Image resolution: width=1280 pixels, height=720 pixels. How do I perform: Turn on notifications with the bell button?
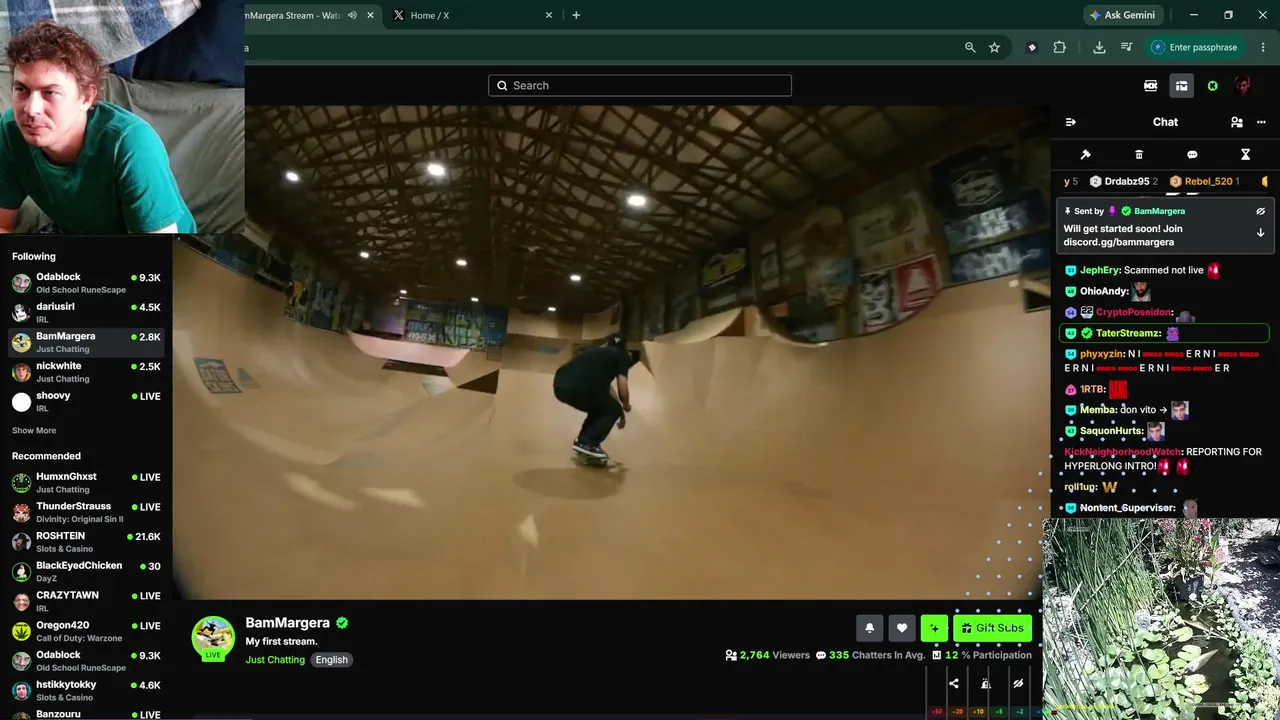pyautogui.click(x=870, y=628)
